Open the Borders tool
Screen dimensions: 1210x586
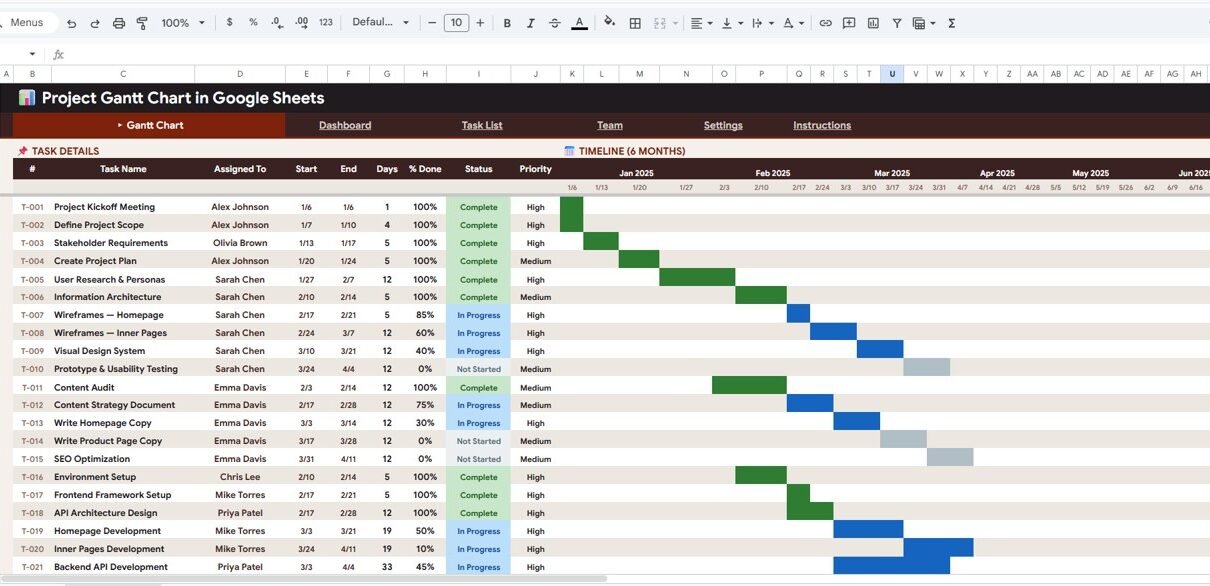[635, 23]
